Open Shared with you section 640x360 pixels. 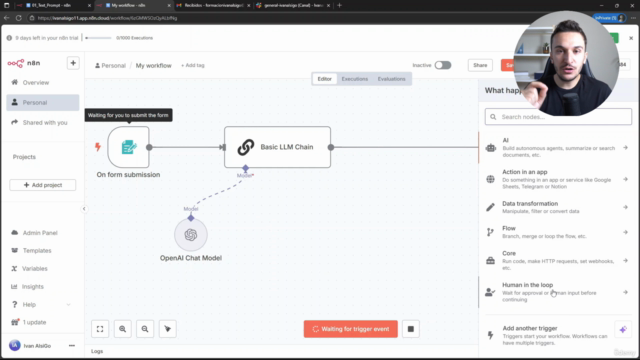coord(42,122)
